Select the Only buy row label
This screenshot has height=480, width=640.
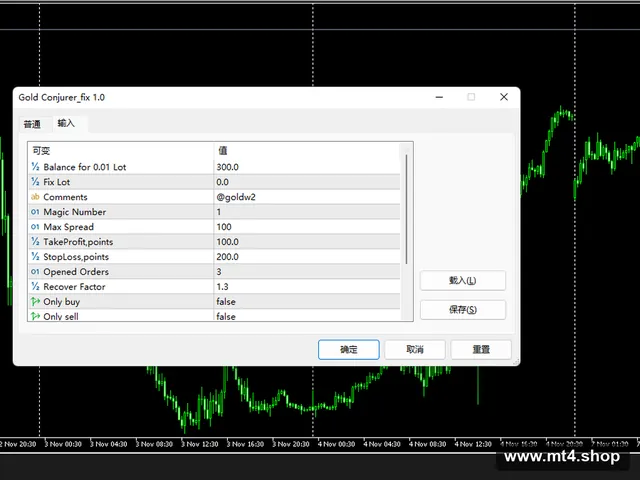tap(61, 302)
